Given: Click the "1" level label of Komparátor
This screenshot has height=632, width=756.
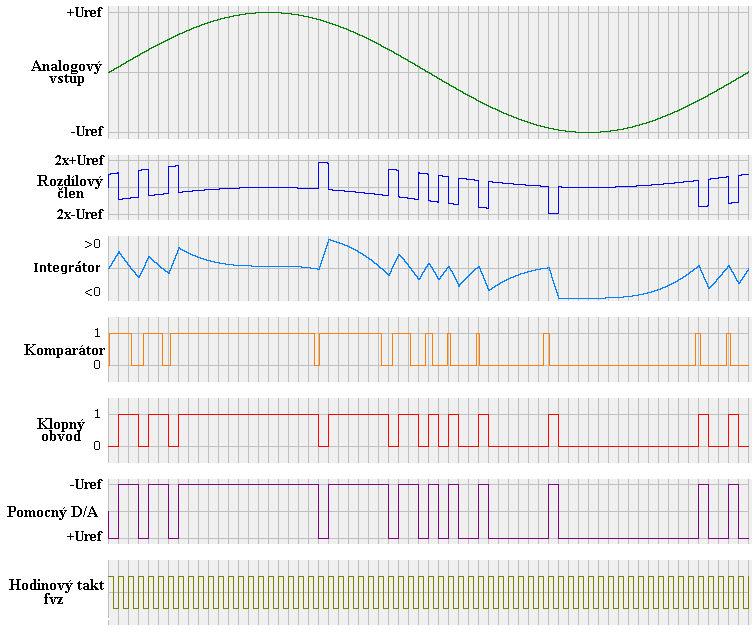Looking at the screenshot, I should tap(97, 333).
